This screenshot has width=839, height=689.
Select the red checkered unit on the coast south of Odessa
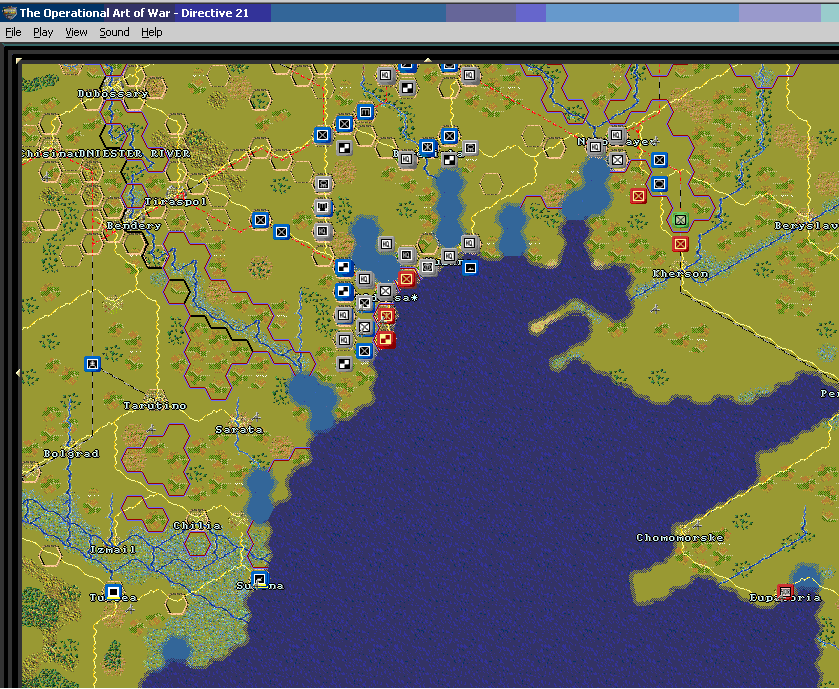pos(385,339)
